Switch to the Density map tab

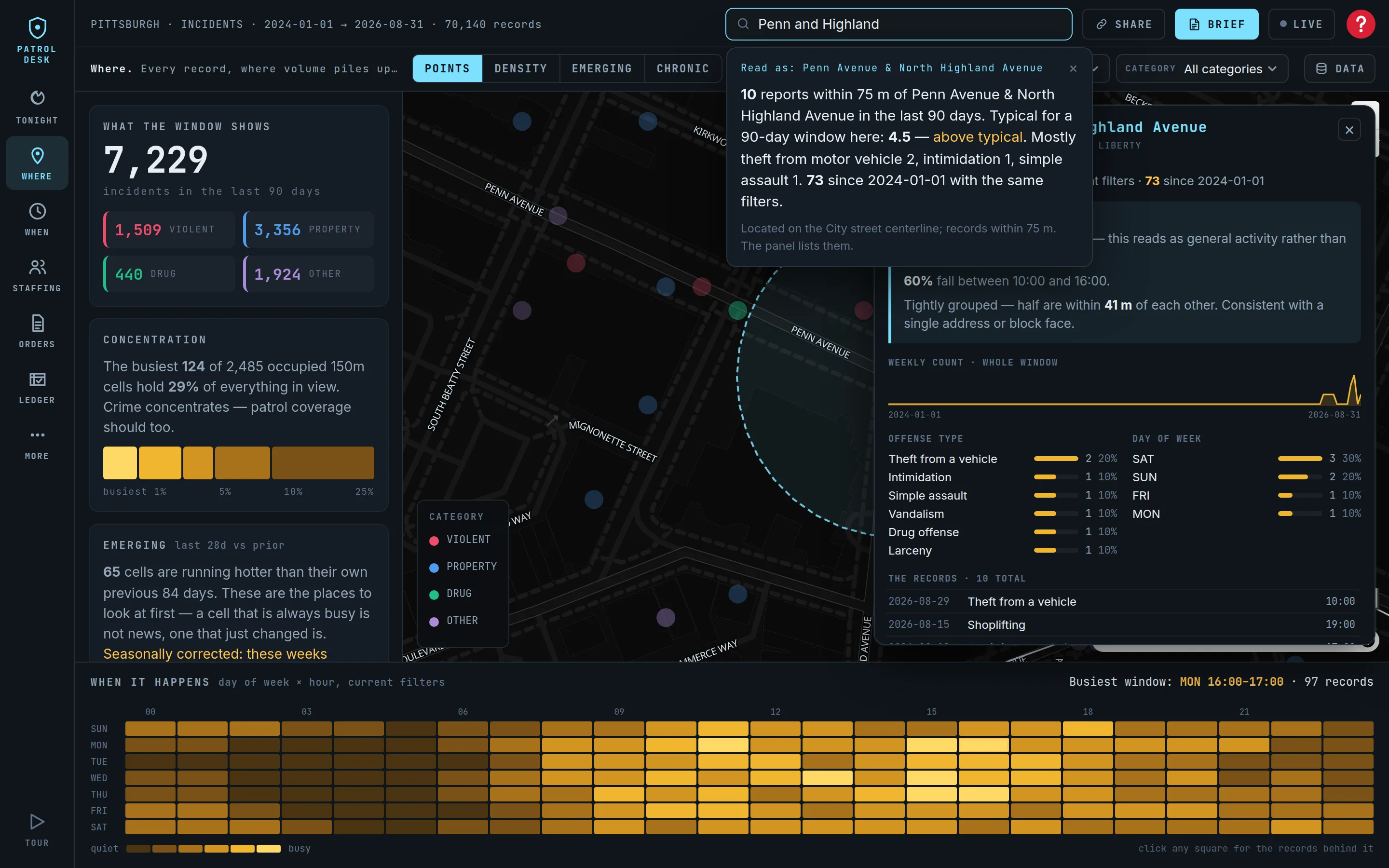click(x=520, y=68)
